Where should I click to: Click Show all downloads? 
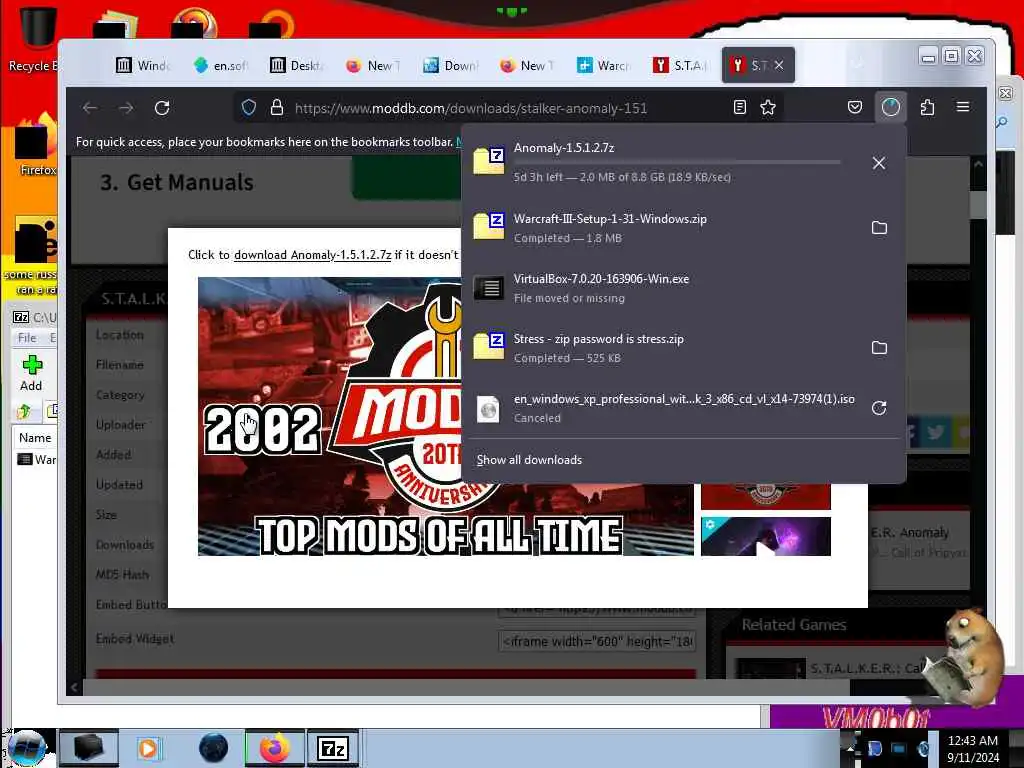529,460
